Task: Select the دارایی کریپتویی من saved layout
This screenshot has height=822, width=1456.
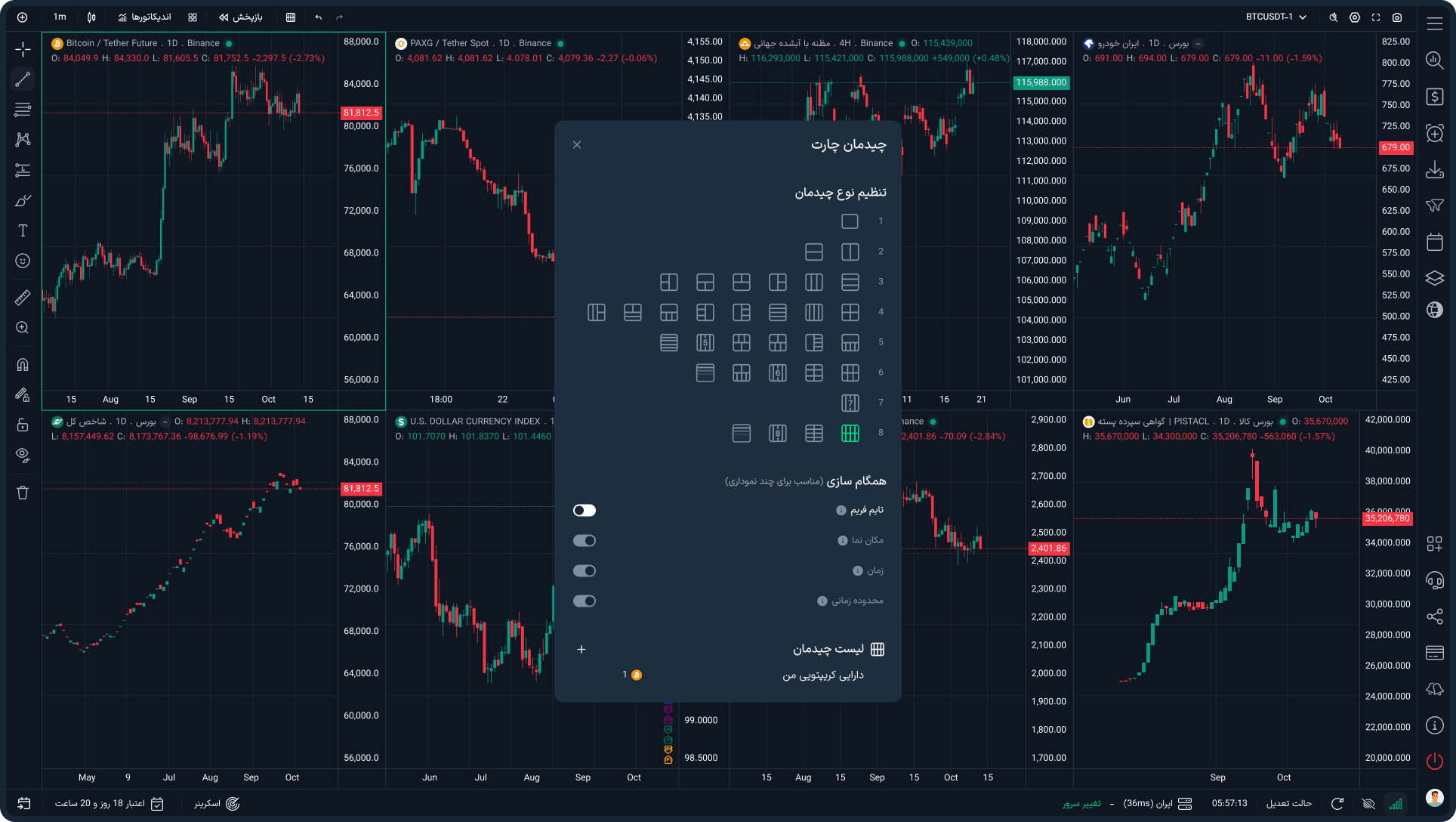Action: tap(823, 675)
